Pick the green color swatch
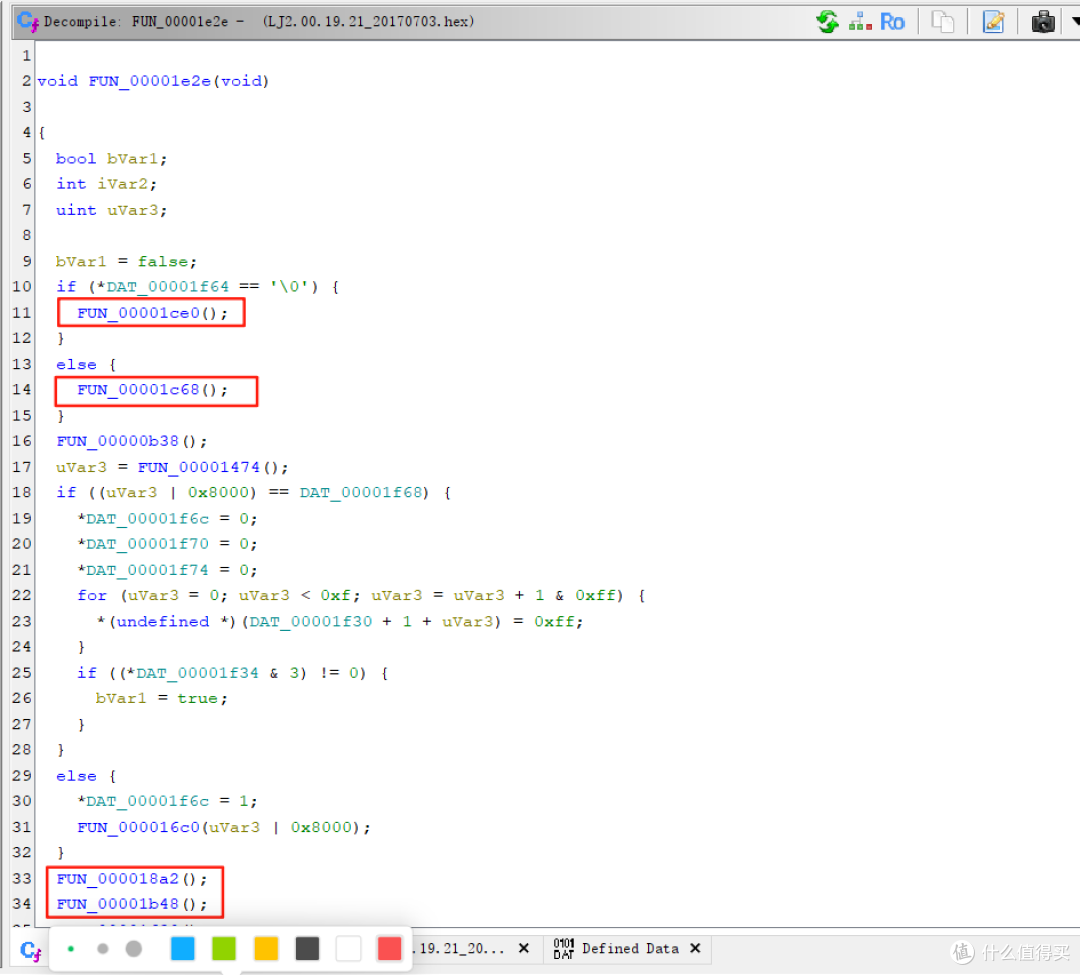This screenshot has height=975, width=1080. pyautogui.click(x=224, y=949)
